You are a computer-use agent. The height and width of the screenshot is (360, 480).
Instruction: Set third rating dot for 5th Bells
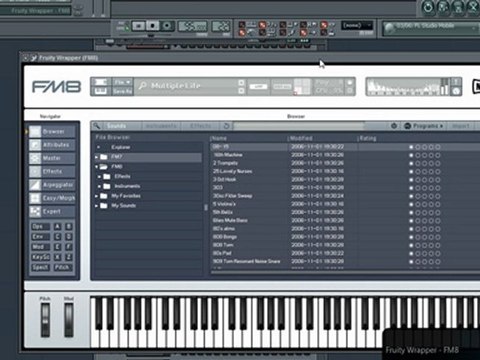click(424, 212)
